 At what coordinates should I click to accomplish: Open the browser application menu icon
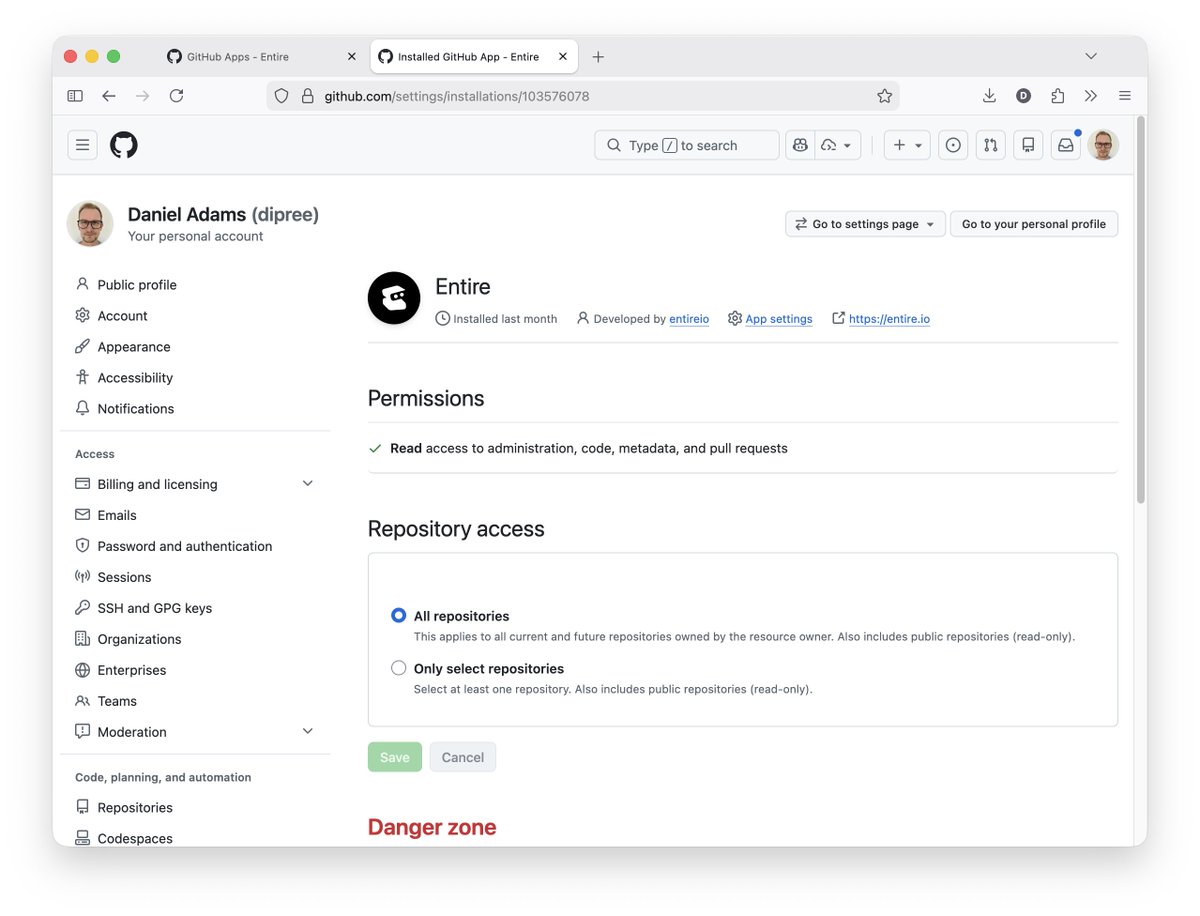1124,96
